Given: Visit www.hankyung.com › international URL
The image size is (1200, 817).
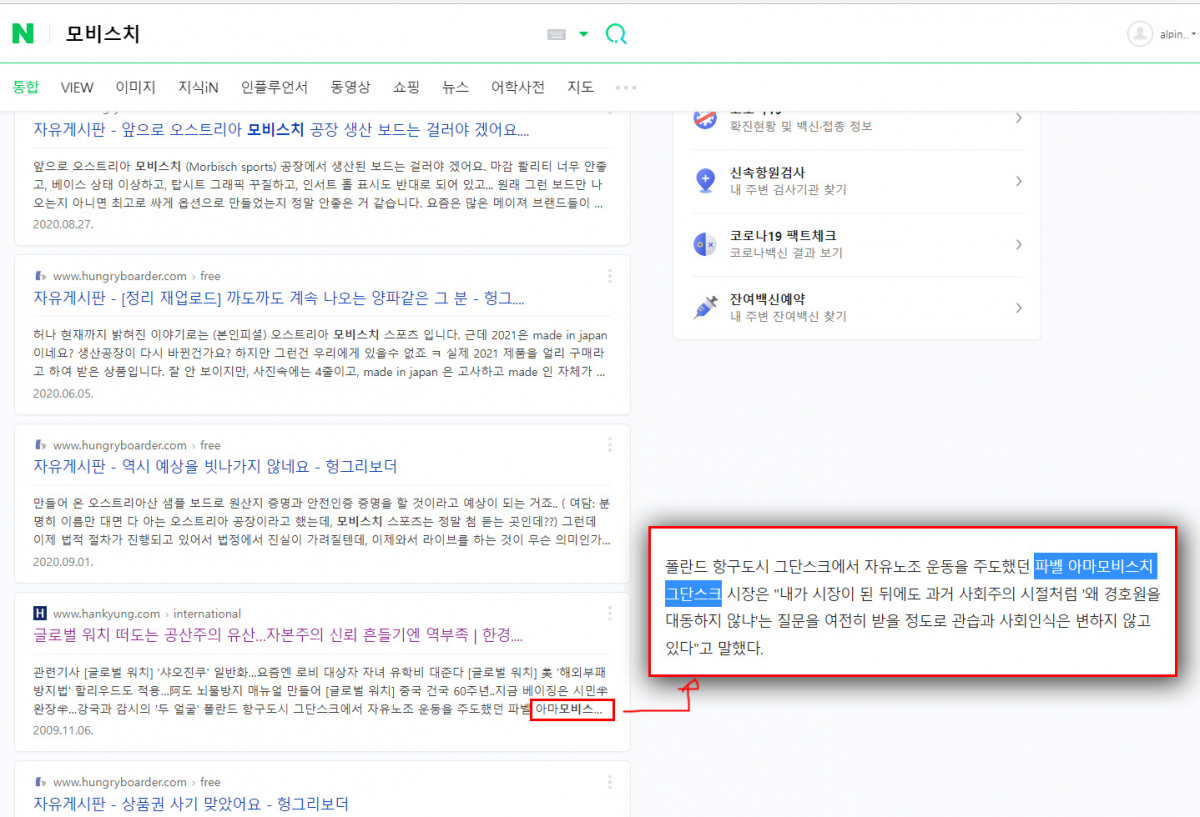Looking at the screenshot, I should coord(147,613).
